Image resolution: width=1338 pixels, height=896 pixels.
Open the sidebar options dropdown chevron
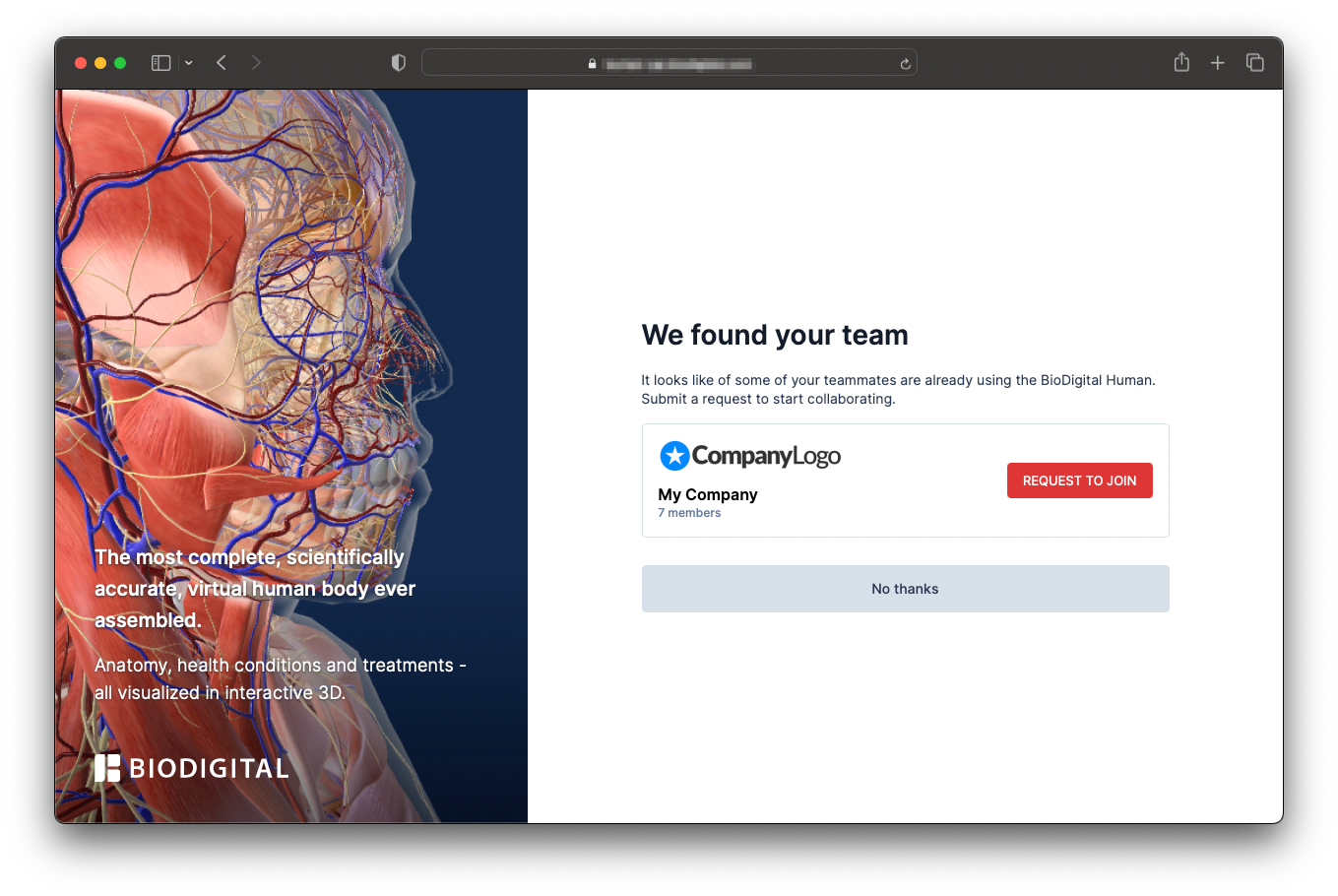(x=188, y=63)
